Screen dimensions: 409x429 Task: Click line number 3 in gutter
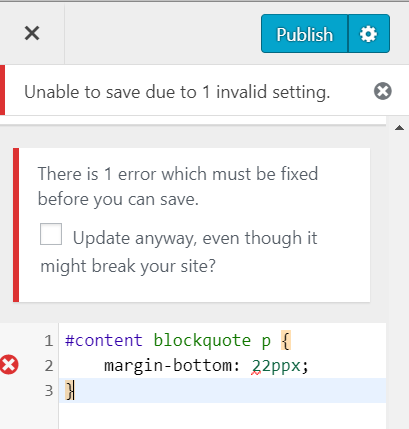pyautogui.click(x=49, y=390)
